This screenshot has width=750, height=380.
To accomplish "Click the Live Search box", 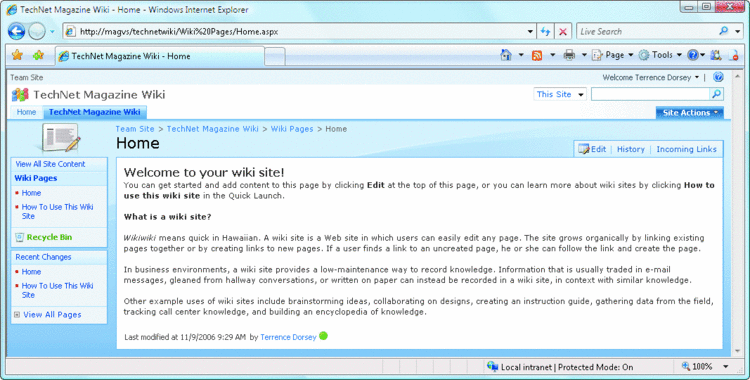I will 647,32.
